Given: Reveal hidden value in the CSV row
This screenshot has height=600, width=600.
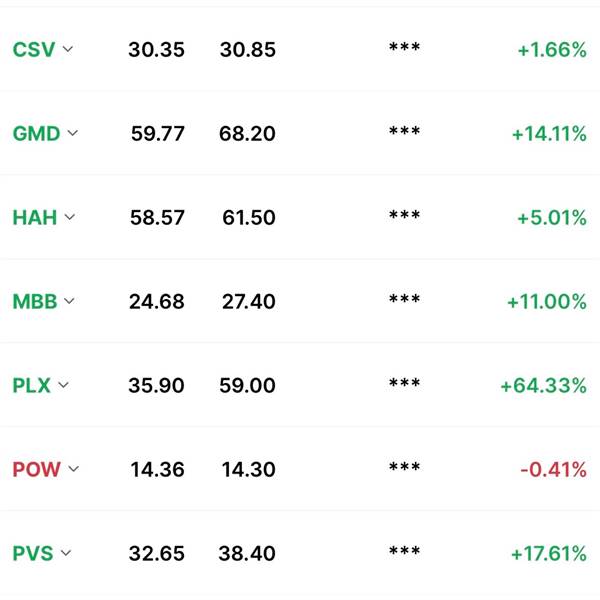Looking at the screenshot, I should (x=404, y=50).
